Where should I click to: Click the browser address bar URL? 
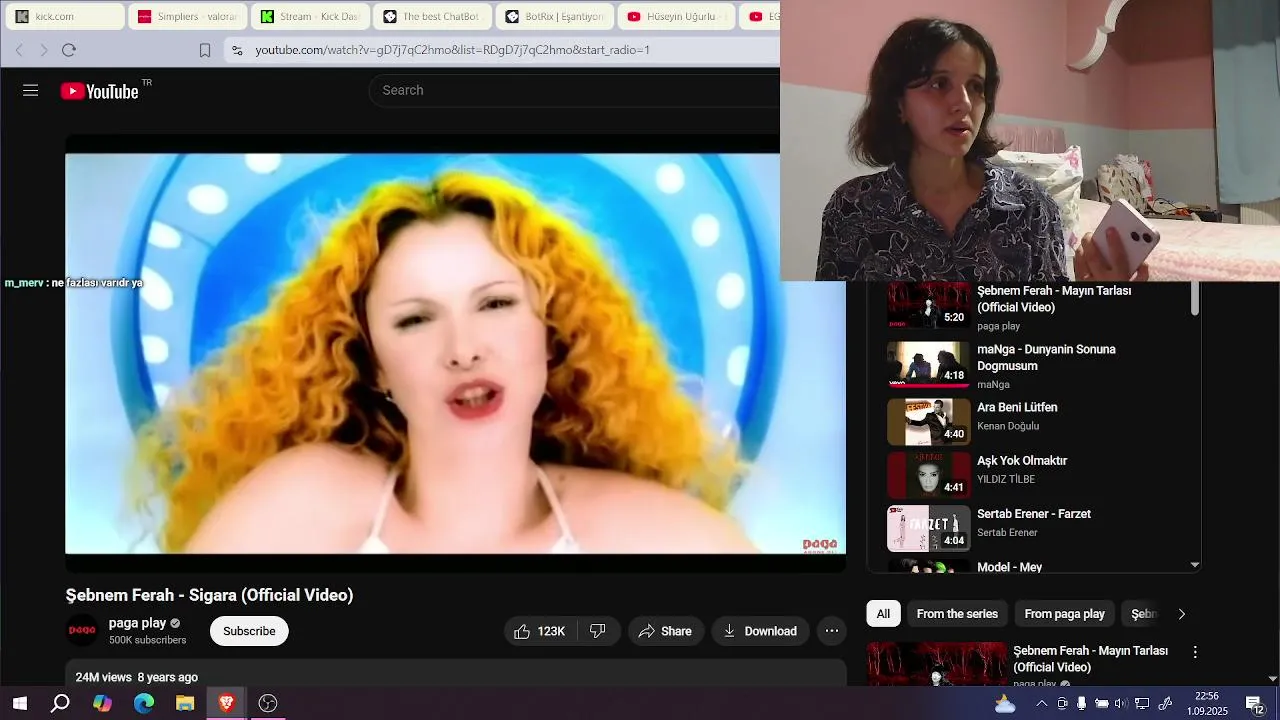click(452, 50)
